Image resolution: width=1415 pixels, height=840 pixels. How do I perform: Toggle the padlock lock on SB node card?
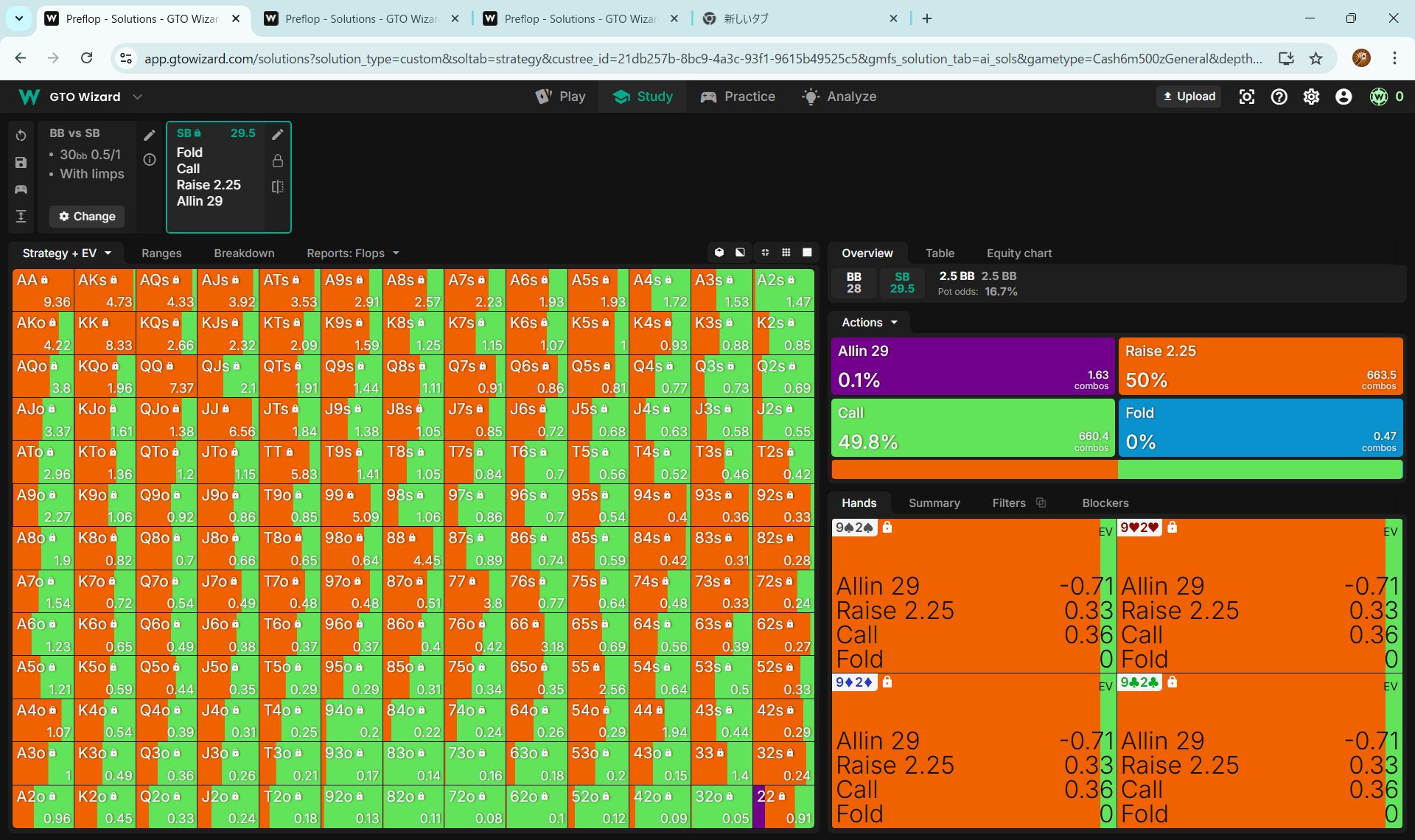[278, 161]
